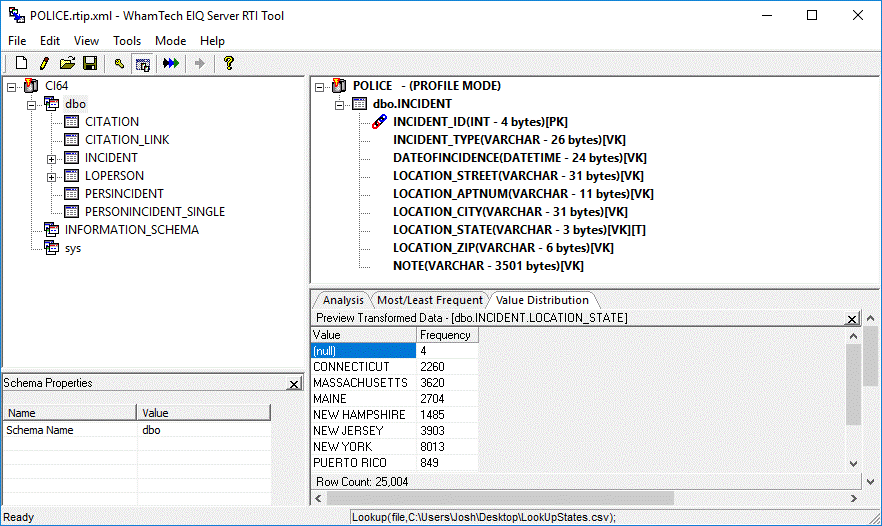Click the gray single arrow toolbar icon
This screenshot has width=882, height=526.
(199, 63)
